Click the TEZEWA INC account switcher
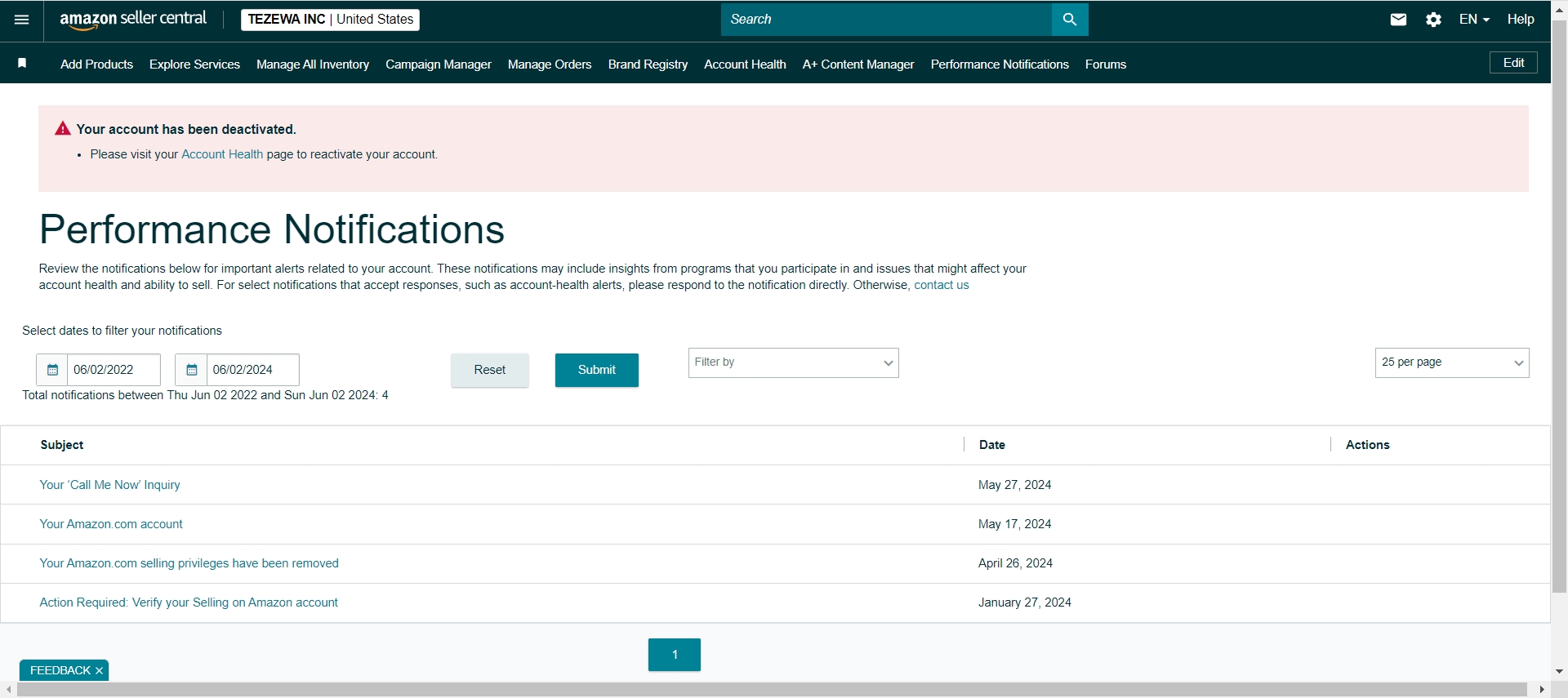1568x698 pixels. click(x=330, y=20)
